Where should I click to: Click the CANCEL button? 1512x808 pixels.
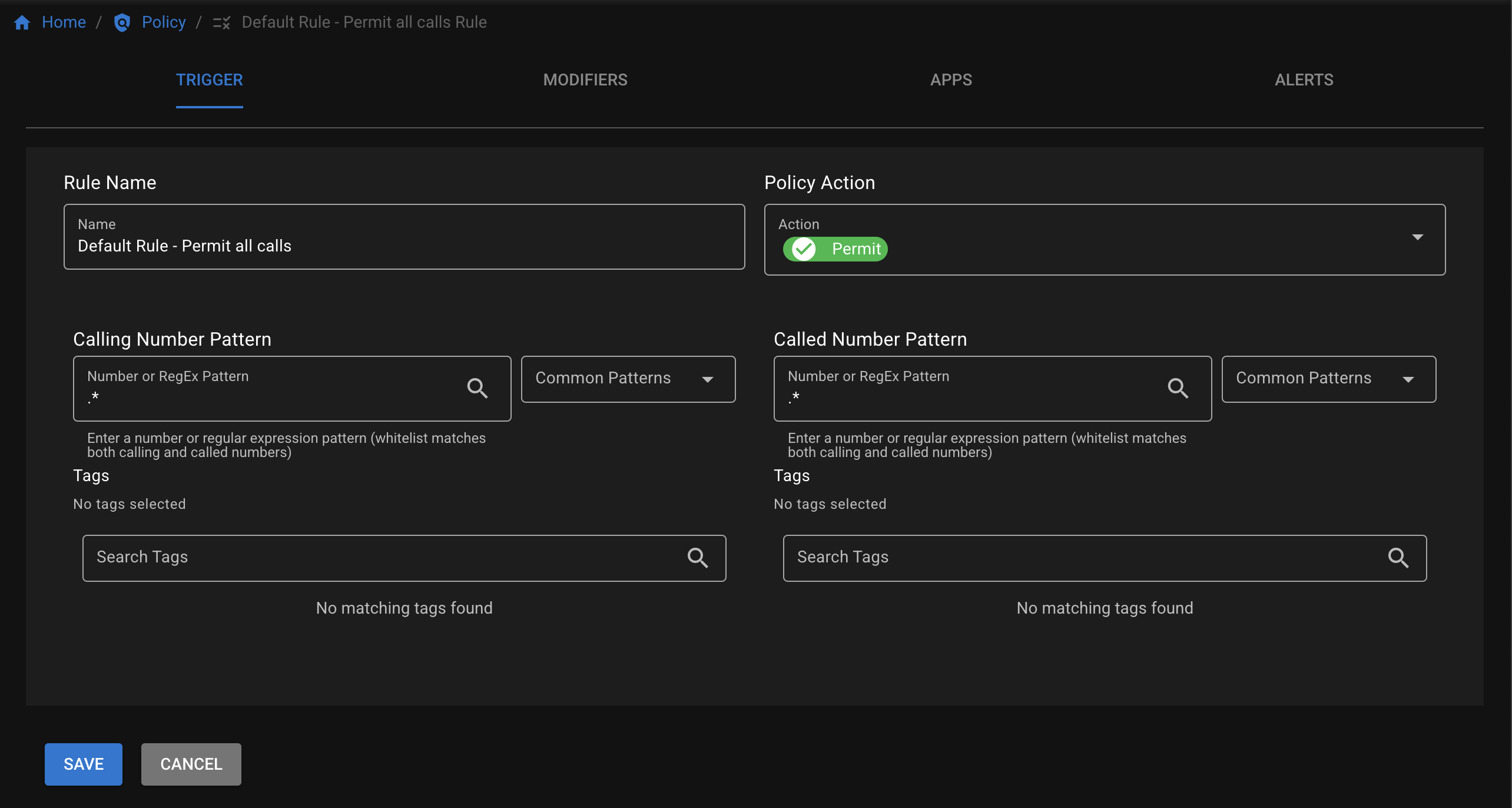pyautogui.click(x=191, y=764)
